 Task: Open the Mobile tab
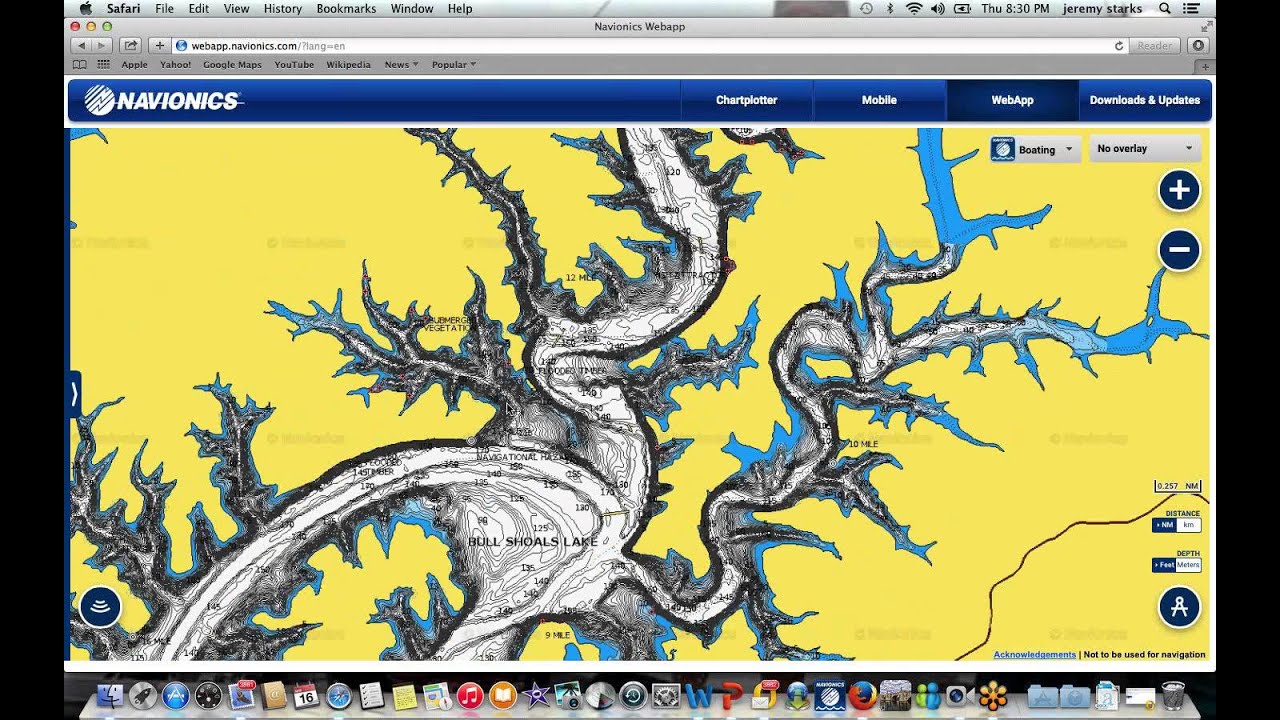879,100
